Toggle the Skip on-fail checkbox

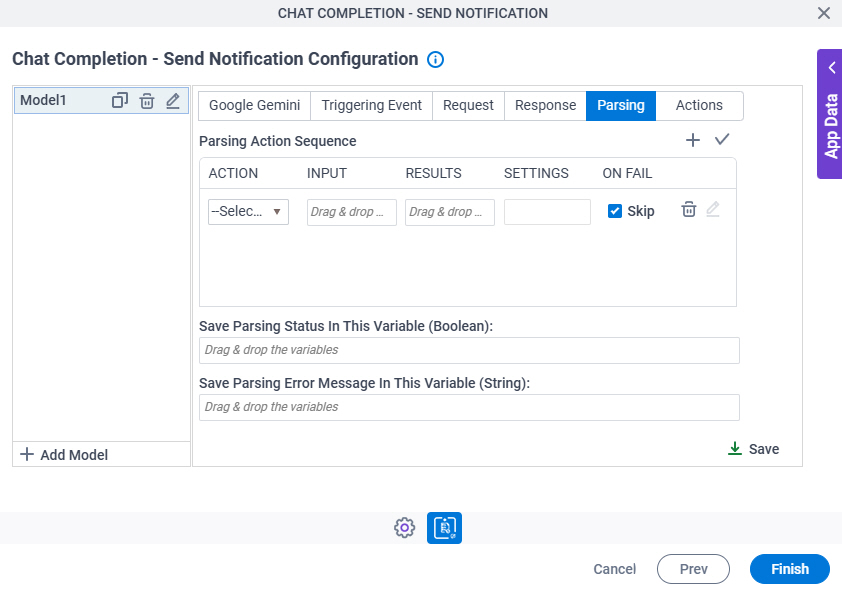(615, 211)
